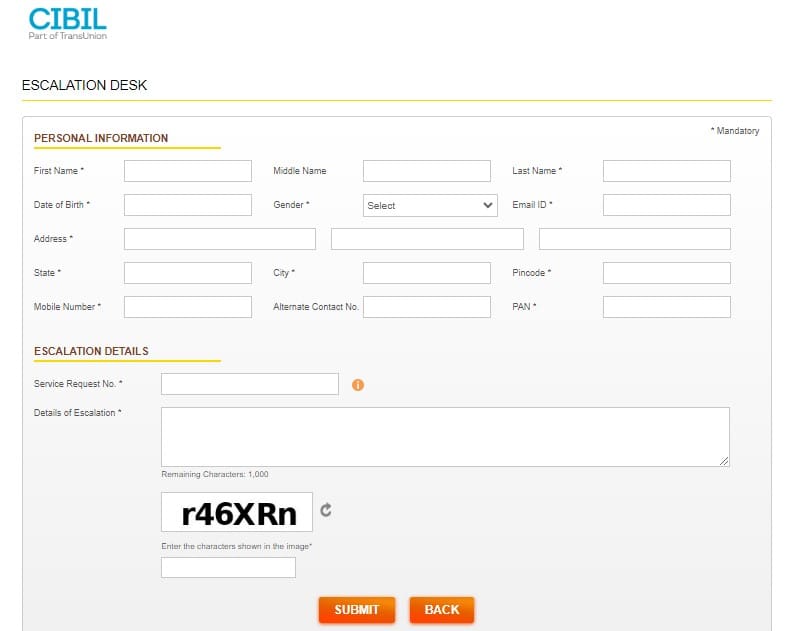Click the ESCALATION DETAILS section heading
This screenshot has width=785, height=631.
(91, 351)
